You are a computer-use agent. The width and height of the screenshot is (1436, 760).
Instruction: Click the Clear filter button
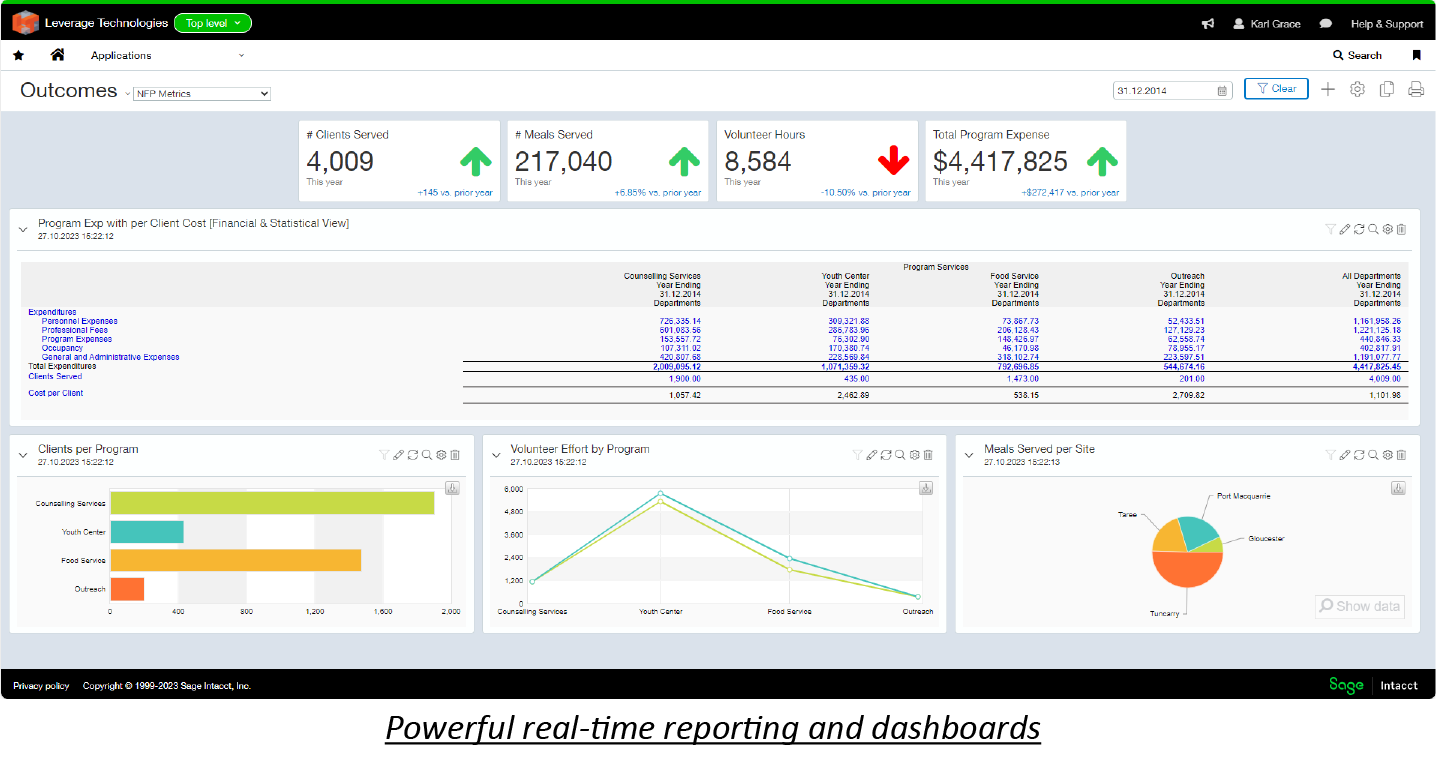coord(1275,89)
